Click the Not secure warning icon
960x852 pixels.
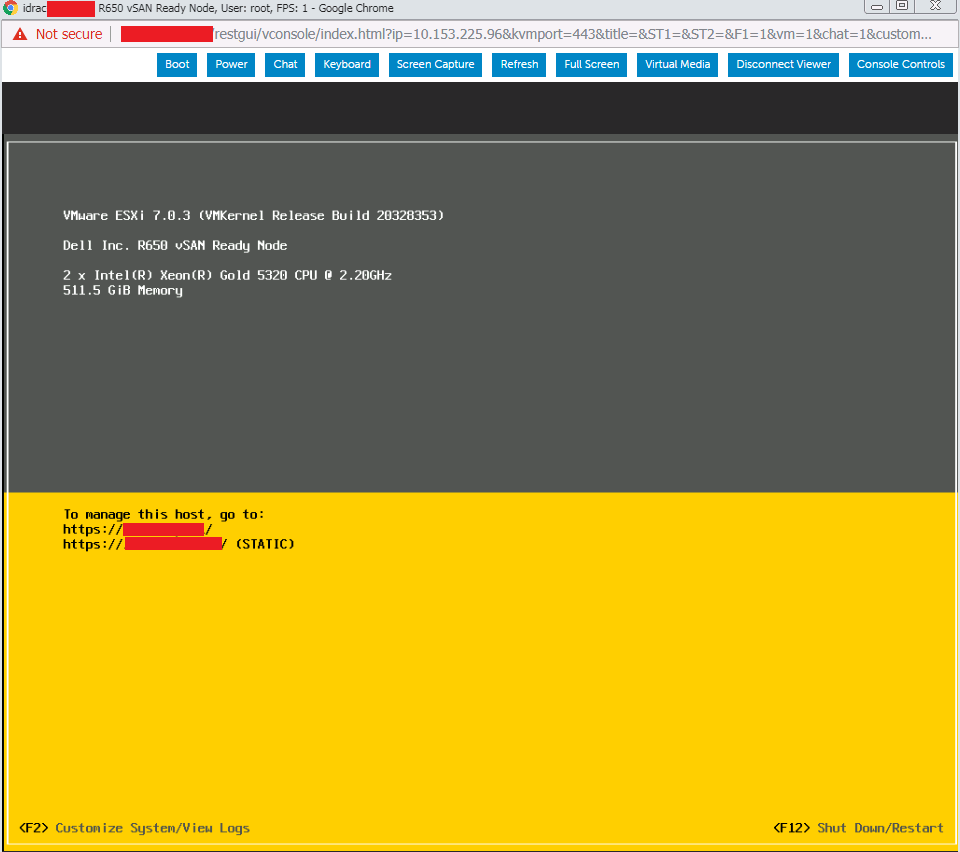point(20,34)
